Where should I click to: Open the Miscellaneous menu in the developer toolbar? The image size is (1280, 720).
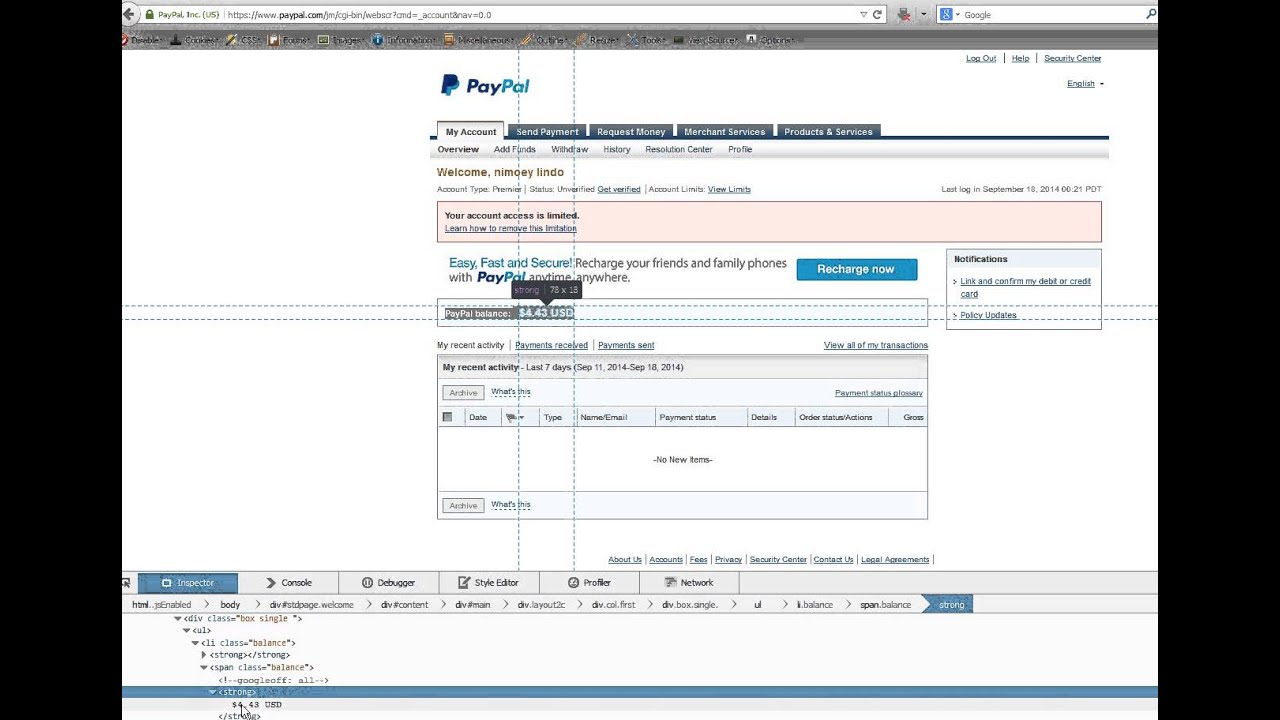point(479,40)
